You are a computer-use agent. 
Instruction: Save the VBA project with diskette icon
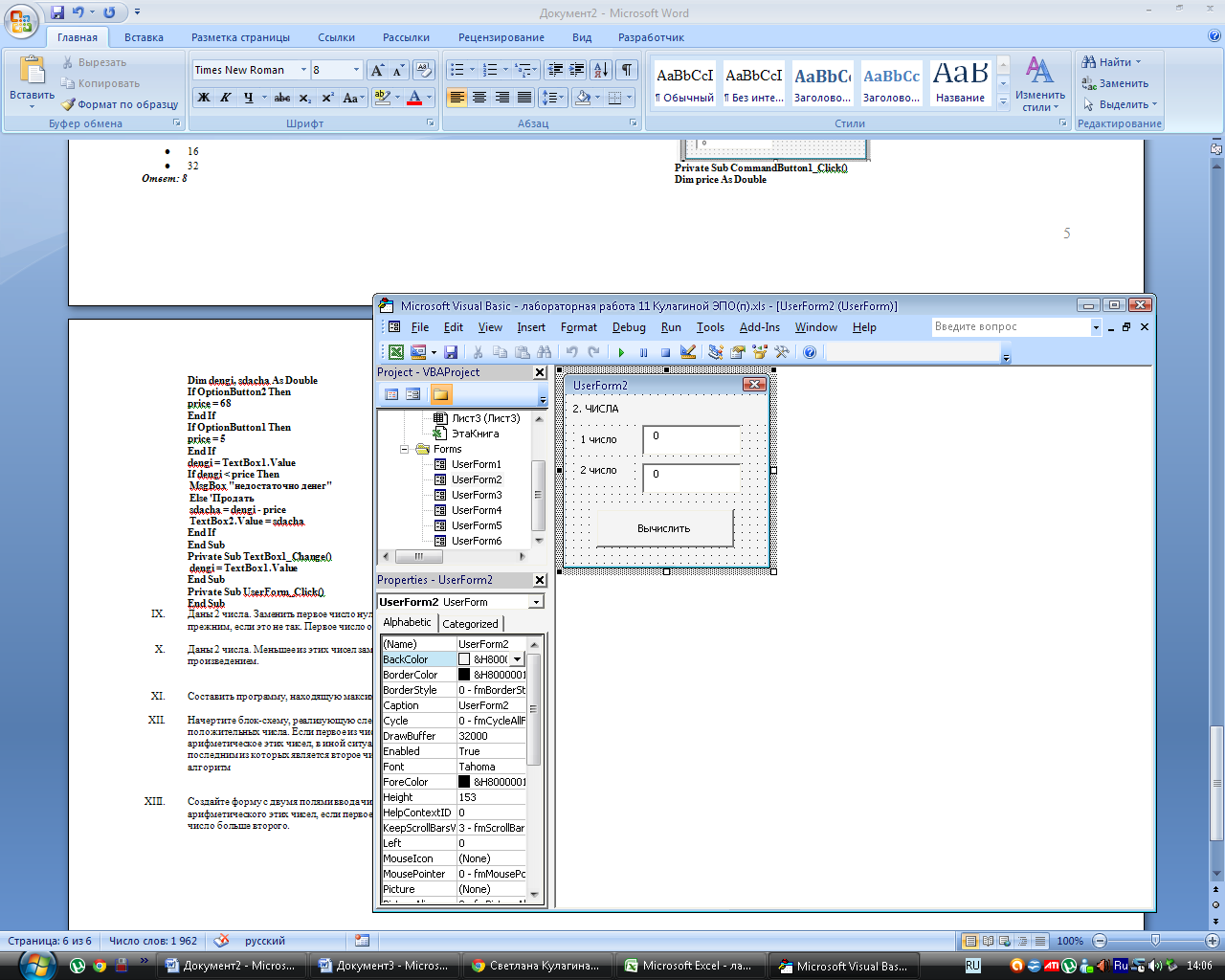pos(451,352)
